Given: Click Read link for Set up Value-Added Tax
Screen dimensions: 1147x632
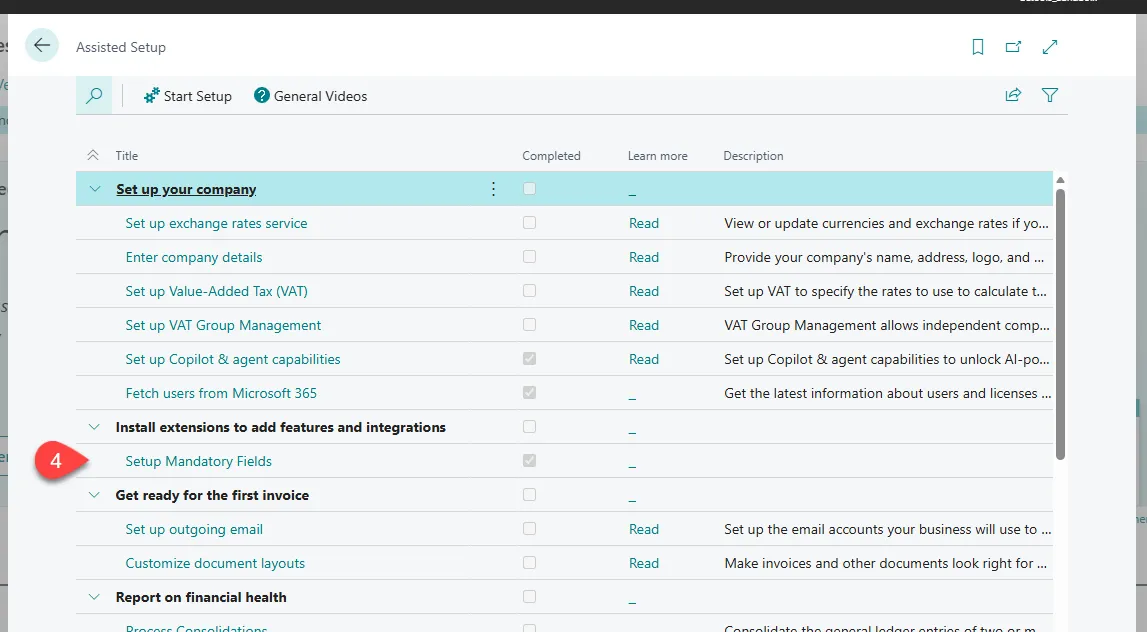Looking at the screenshot, I should (643, 291).
